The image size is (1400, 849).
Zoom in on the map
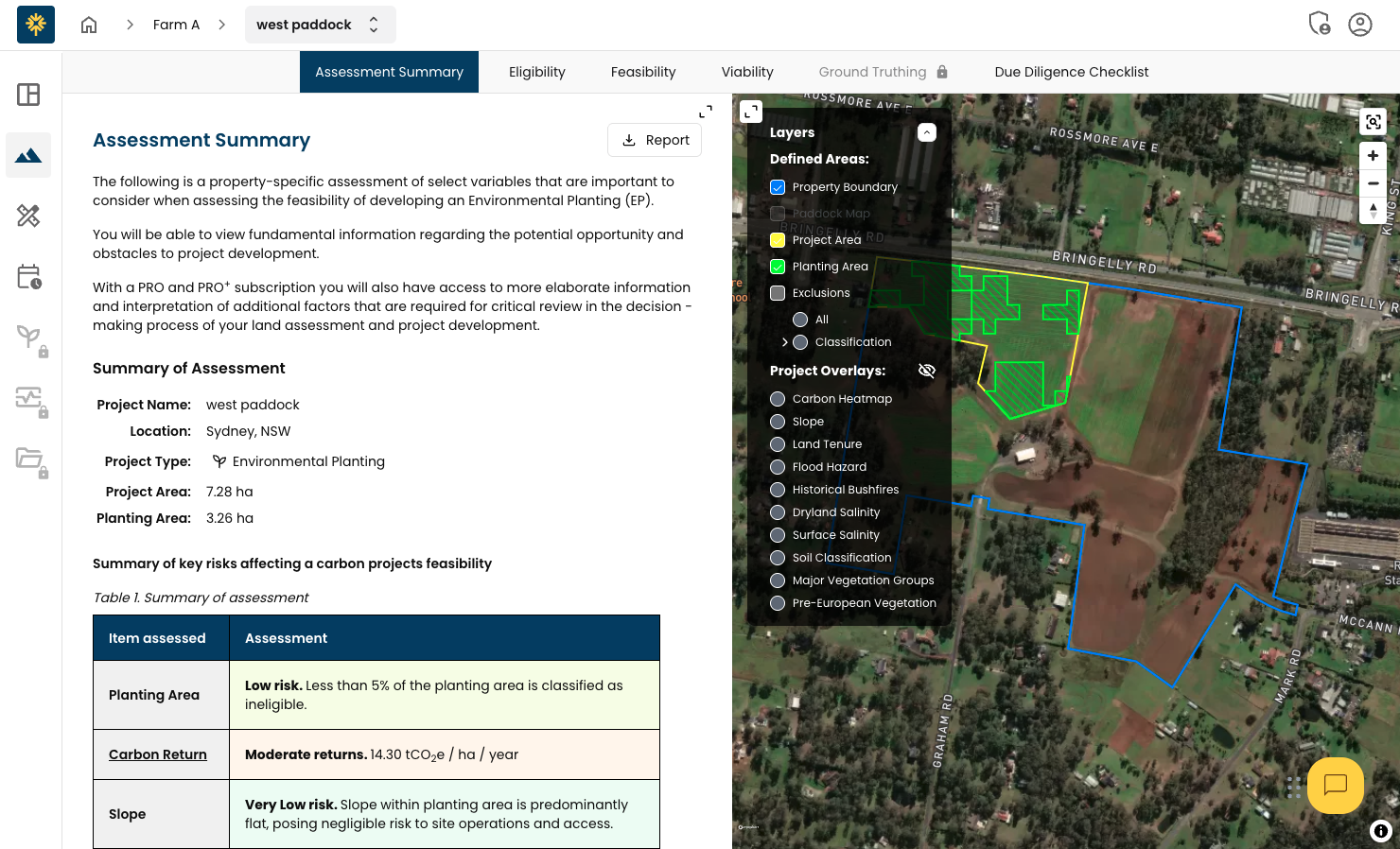1373,155
